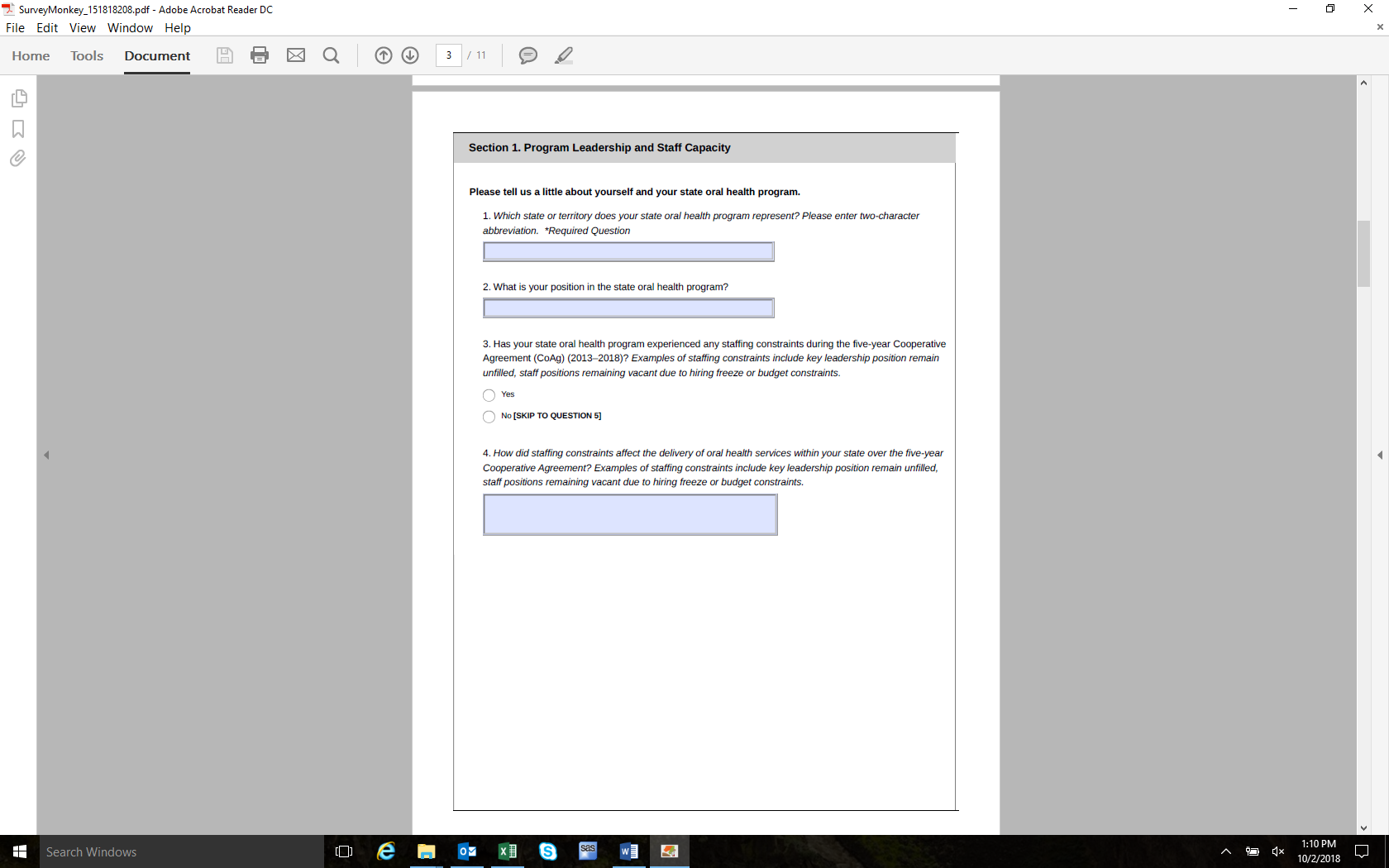Image resolution: width=1389 pixels, height=868 pixels.
Task: Open the Action Center notifications icon
Action: pyautogui.click(x=1362, y=851)
